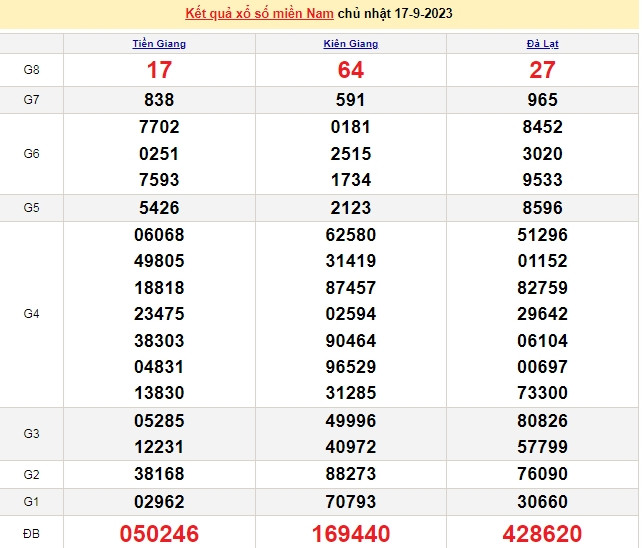Click the Đà Lạt special prize number 428620
642x548 pixels.
(x=543, y=534)
